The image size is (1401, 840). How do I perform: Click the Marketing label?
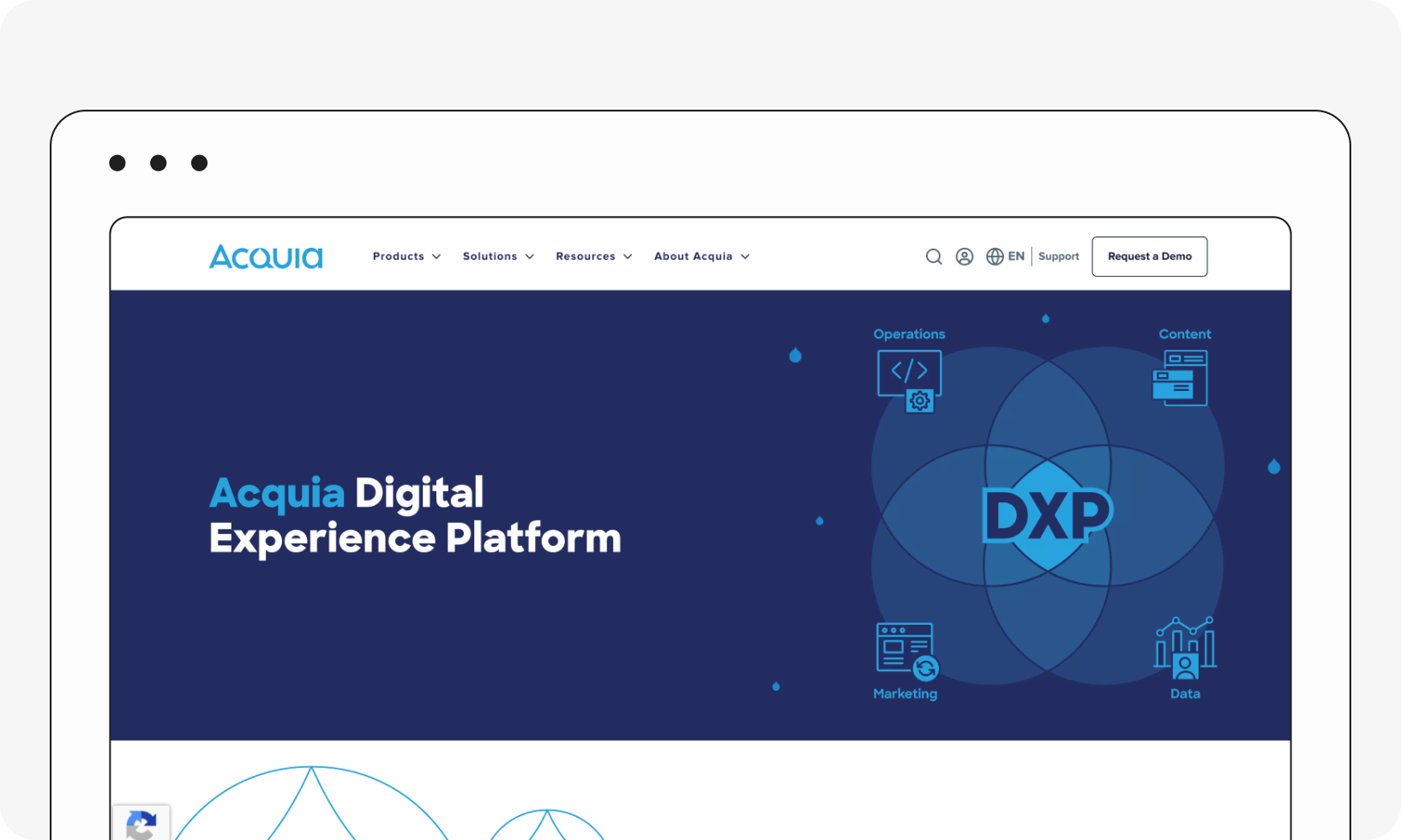pyautogui.click(x=905, y=693)
